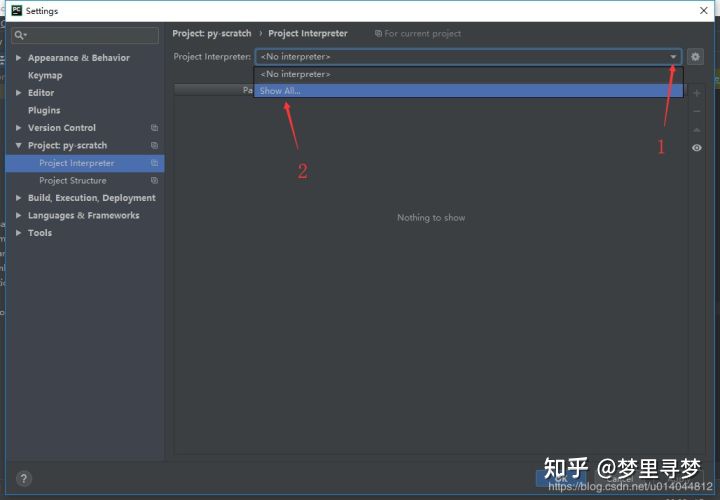Open the interpreter gear settings button
The image size is (720, 500).
[695, 56]
